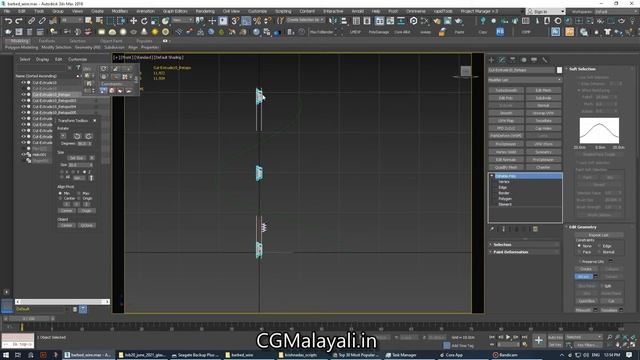Select Max radio under Align Pivot
The image size is (640, 360).
(79, 193)
